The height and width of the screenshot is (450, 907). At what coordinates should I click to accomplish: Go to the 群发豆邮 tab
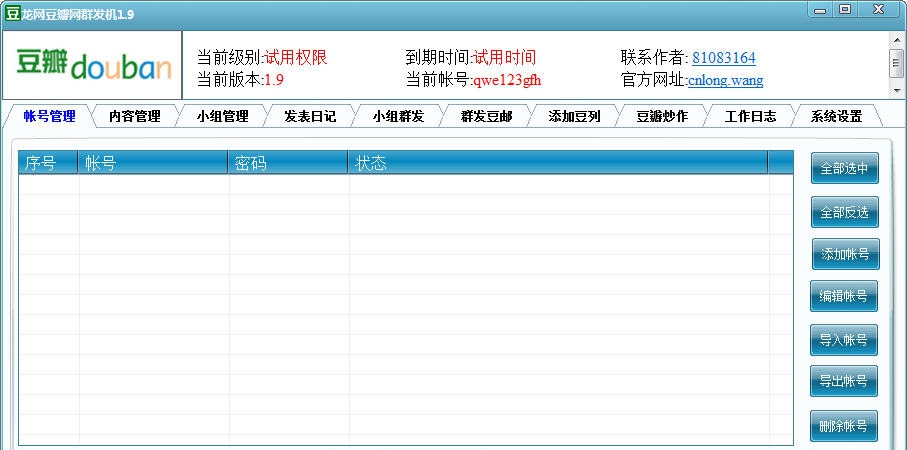(486, 116)
